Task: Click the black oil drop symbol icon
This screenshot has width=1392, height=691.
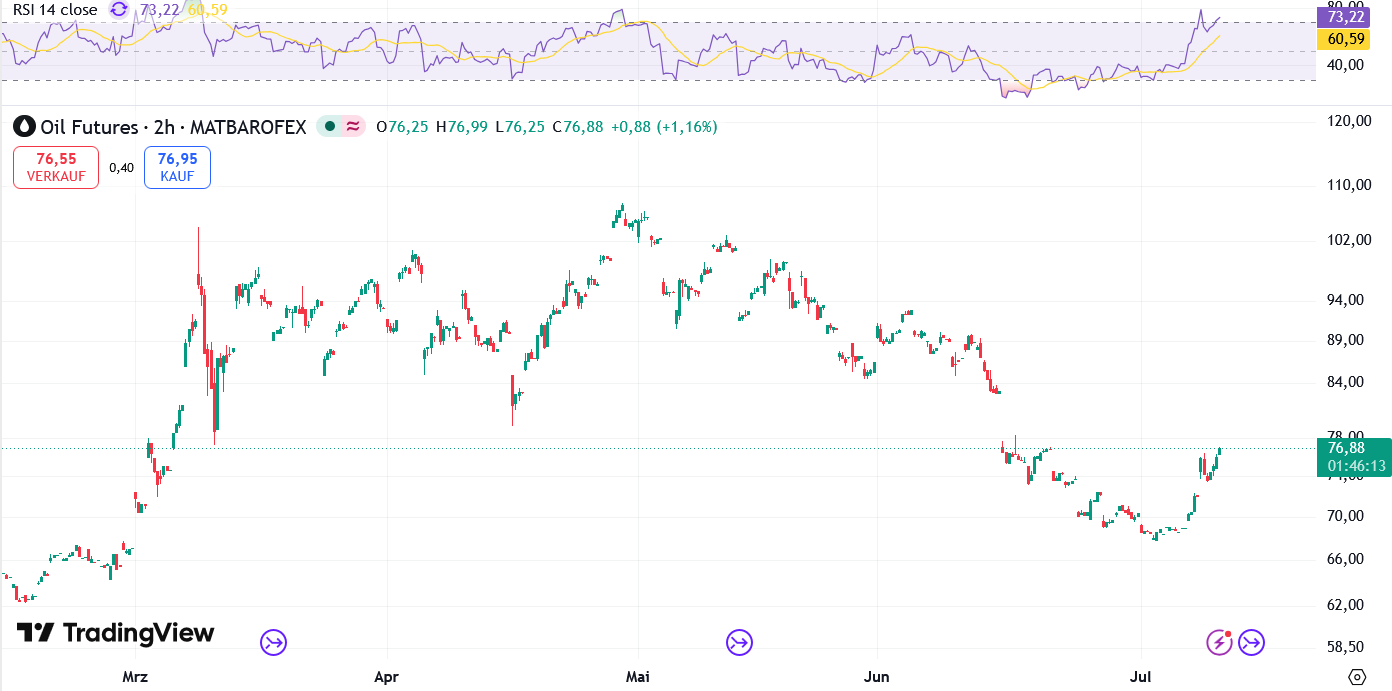Action: (24, 127)
